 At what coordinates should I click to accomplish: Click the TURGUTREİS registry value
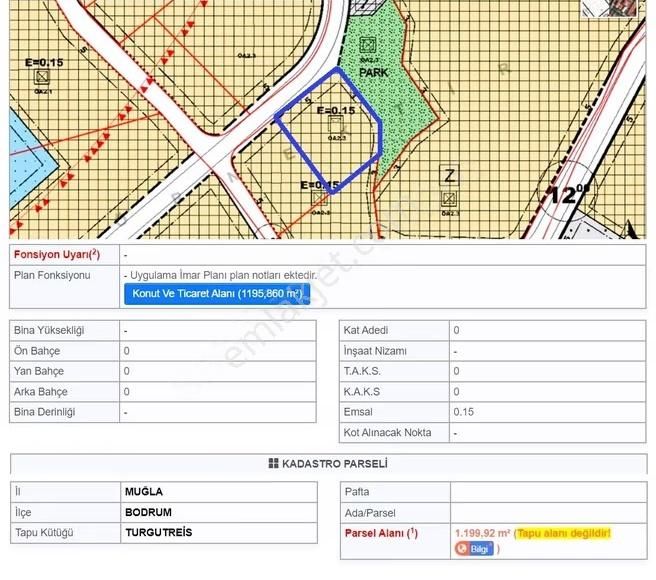(158, 532)
